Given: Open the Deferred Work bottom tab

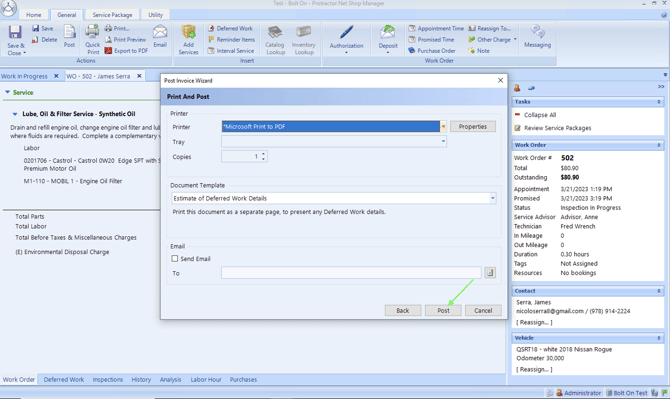Looking at the screenshot, I should (64, 379).
